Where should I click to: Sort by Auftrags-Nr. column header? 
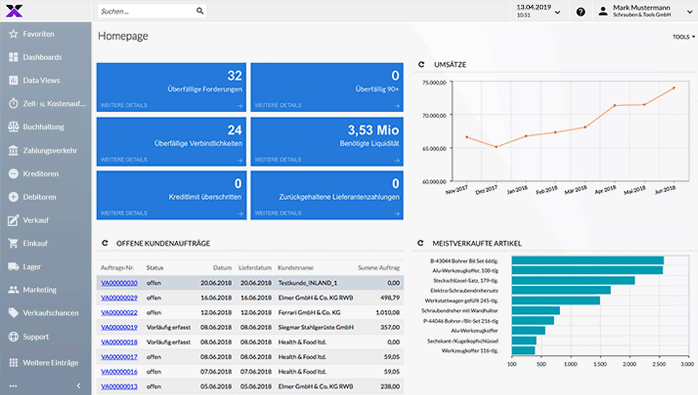(118, 268)
